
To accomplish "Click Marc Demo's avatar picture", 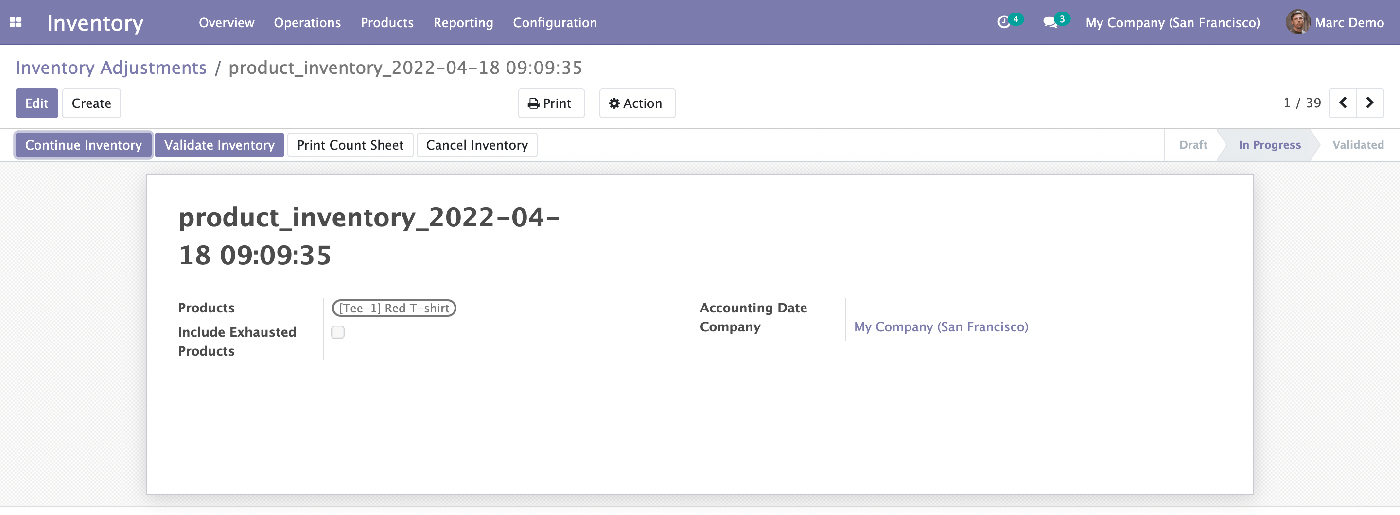I will [1298, 22].
